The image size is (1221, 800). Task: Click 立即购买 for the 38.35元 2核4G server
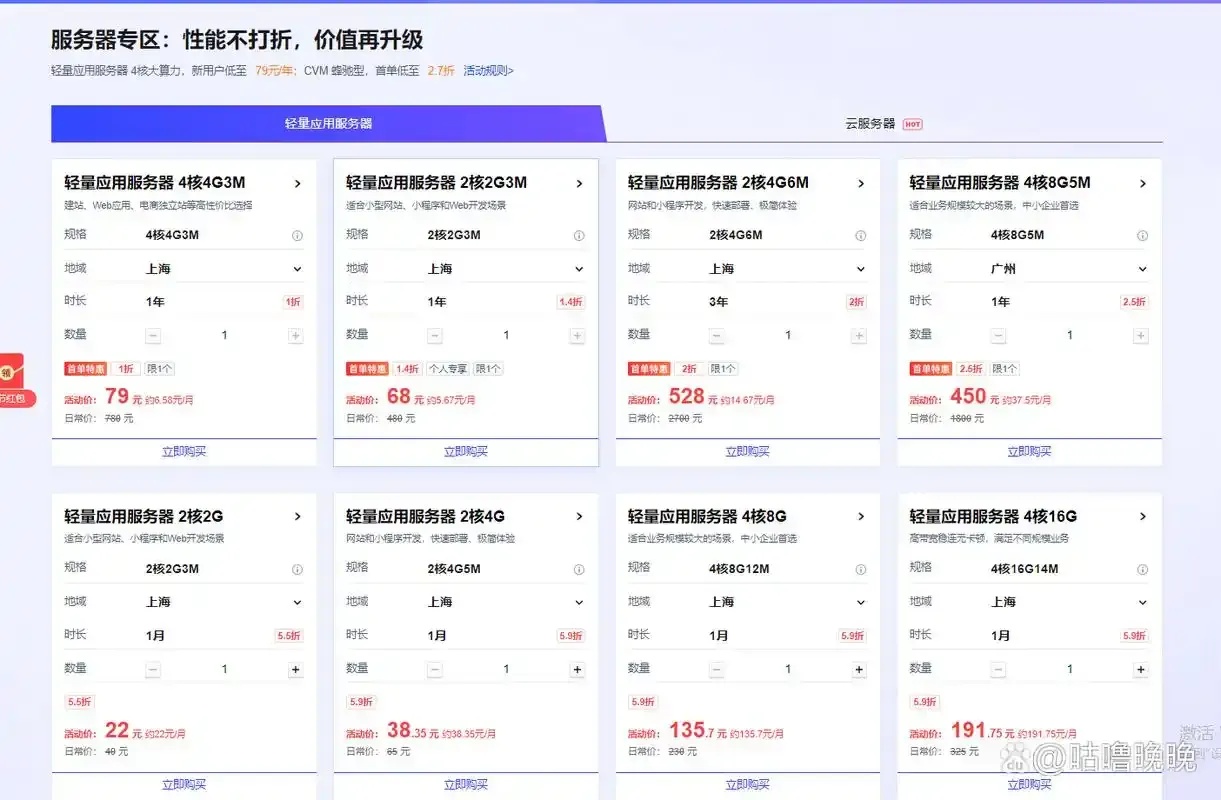click(466, 785)
